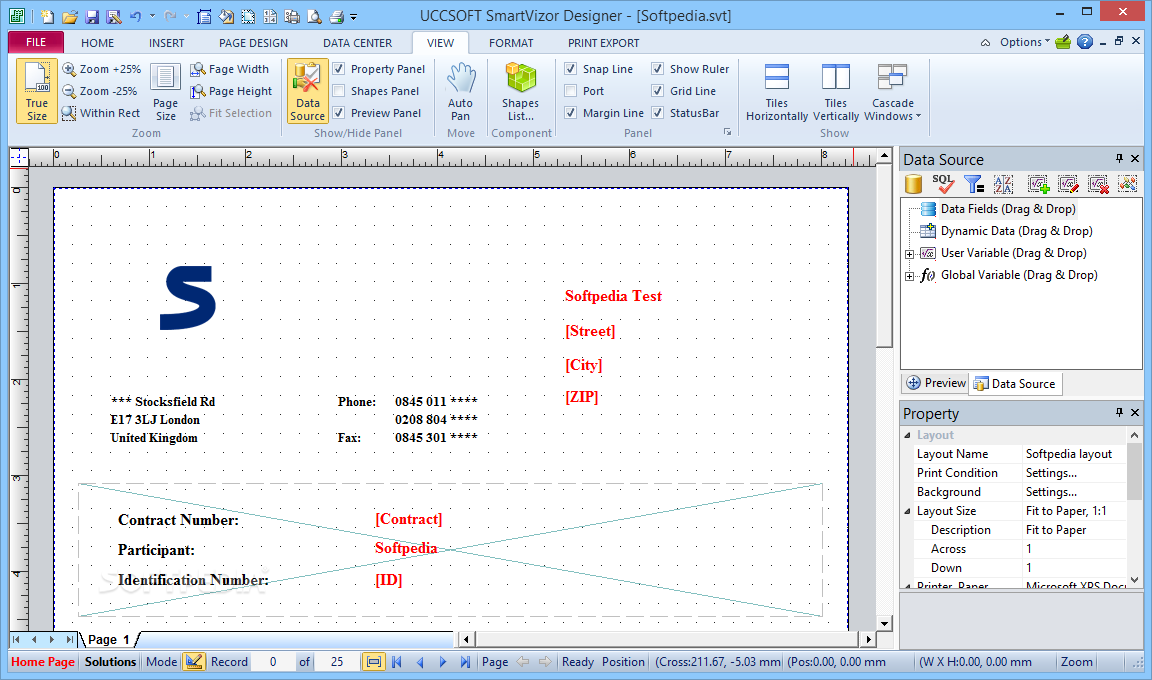Click Tiles Horizontally window arrangement
This screenshot has height=680, width=1152.
pyautogui.click(x=777, y=91)
